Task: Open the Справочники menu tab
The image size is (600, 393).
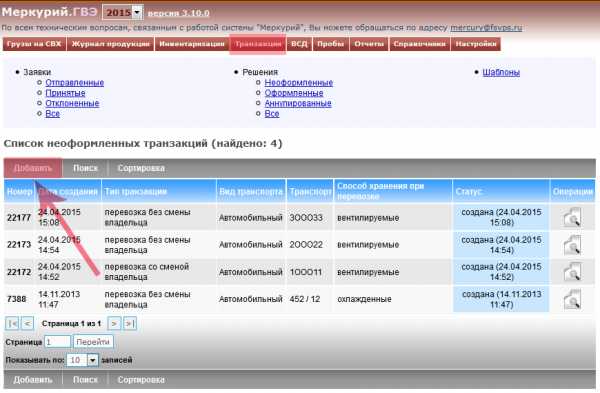Action: click(x=419, y=44)
